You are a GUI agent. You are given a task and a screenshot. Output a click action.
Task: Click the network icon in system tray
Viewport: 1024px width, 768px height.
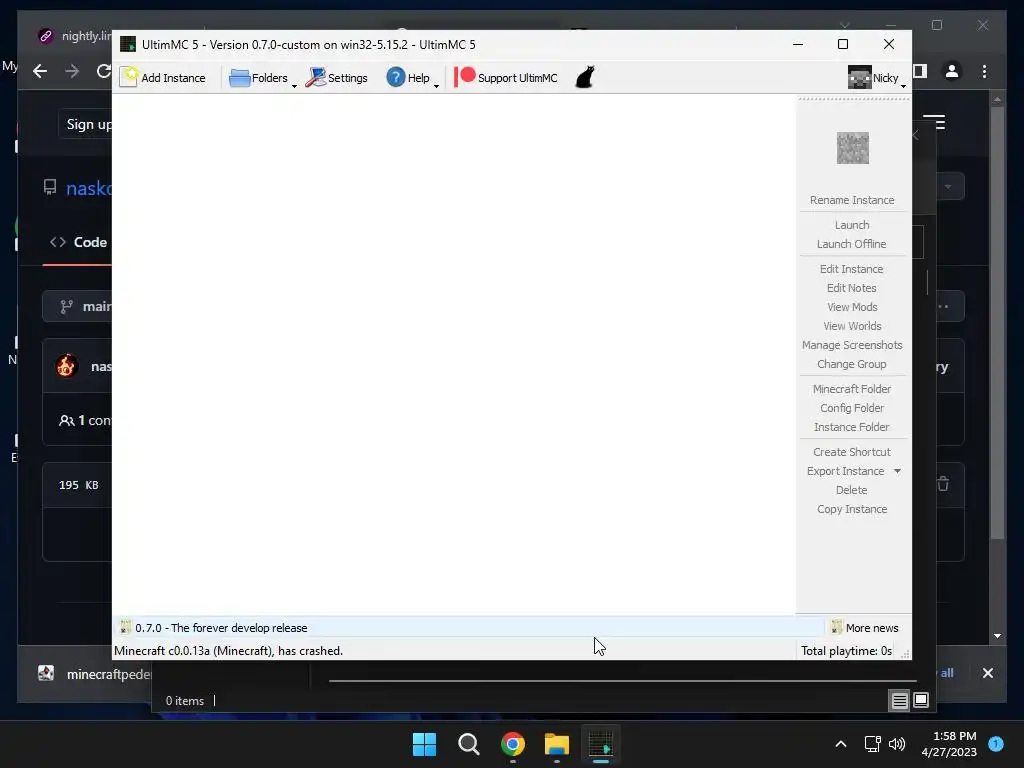[x=872, y=744]
